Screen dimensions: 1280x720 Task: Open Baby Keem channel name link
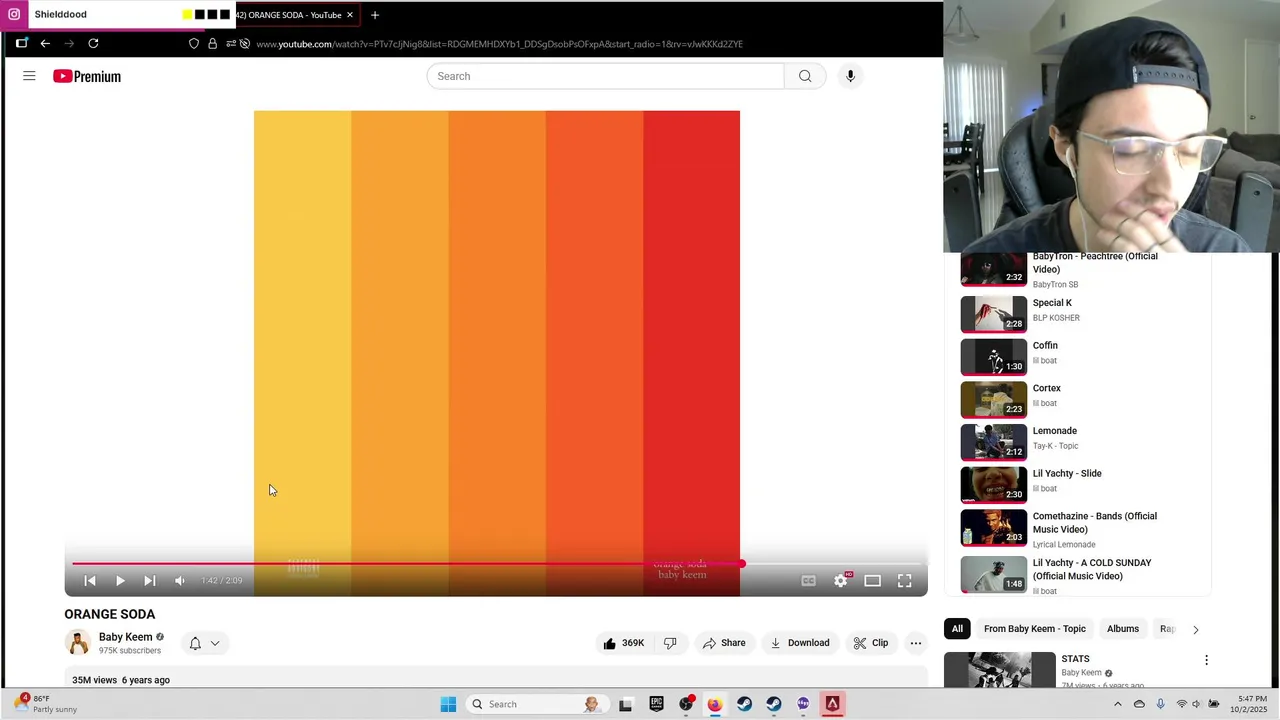pos(126,637)
